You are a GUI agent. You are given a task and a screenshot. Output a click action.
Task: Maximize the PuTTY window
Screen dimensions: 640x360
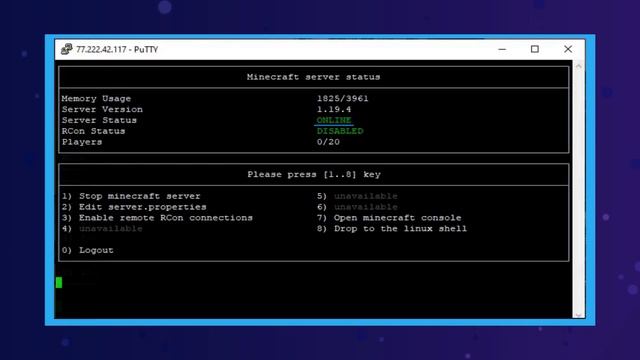tap(535, 49)
